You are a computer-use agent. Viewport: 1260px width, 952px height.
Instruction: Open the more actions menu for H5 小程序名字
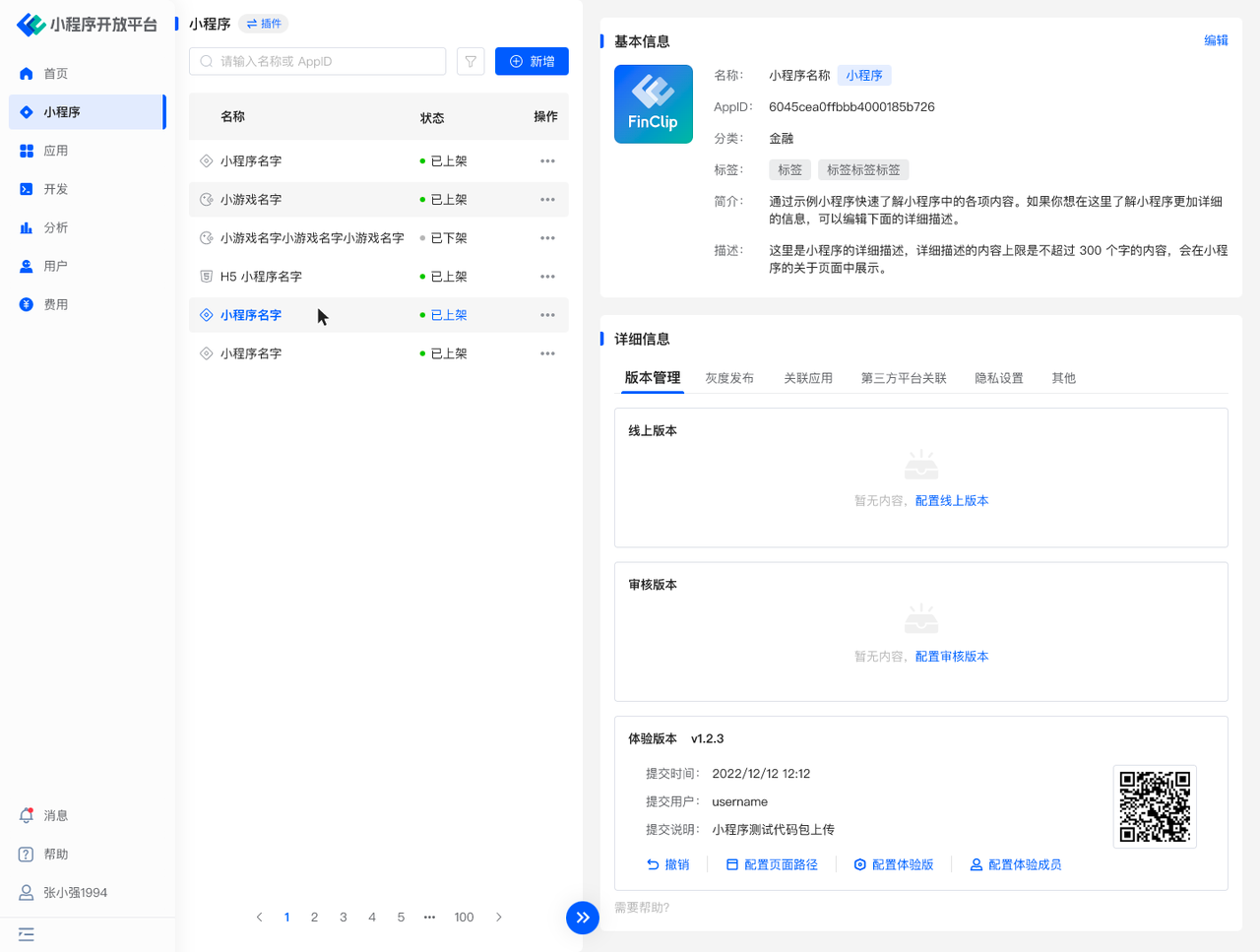point(547,277)
